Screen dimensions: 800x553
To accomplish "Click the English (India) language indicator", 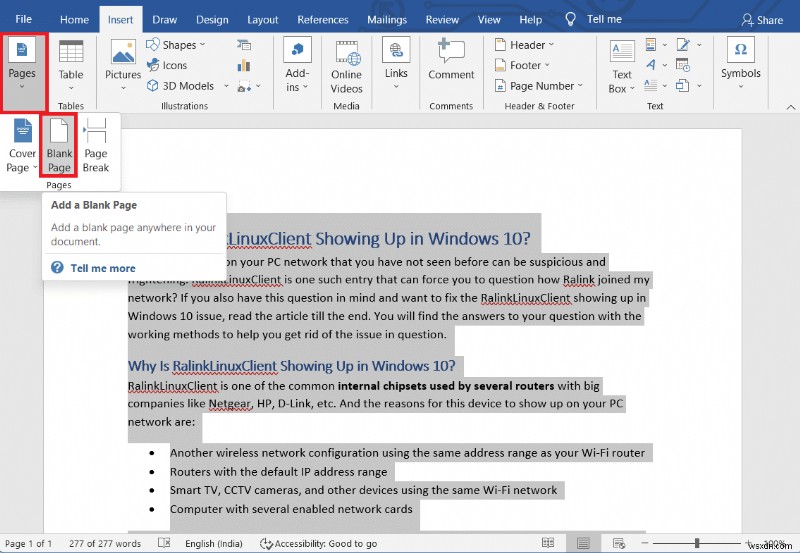I will click(214, 543).
